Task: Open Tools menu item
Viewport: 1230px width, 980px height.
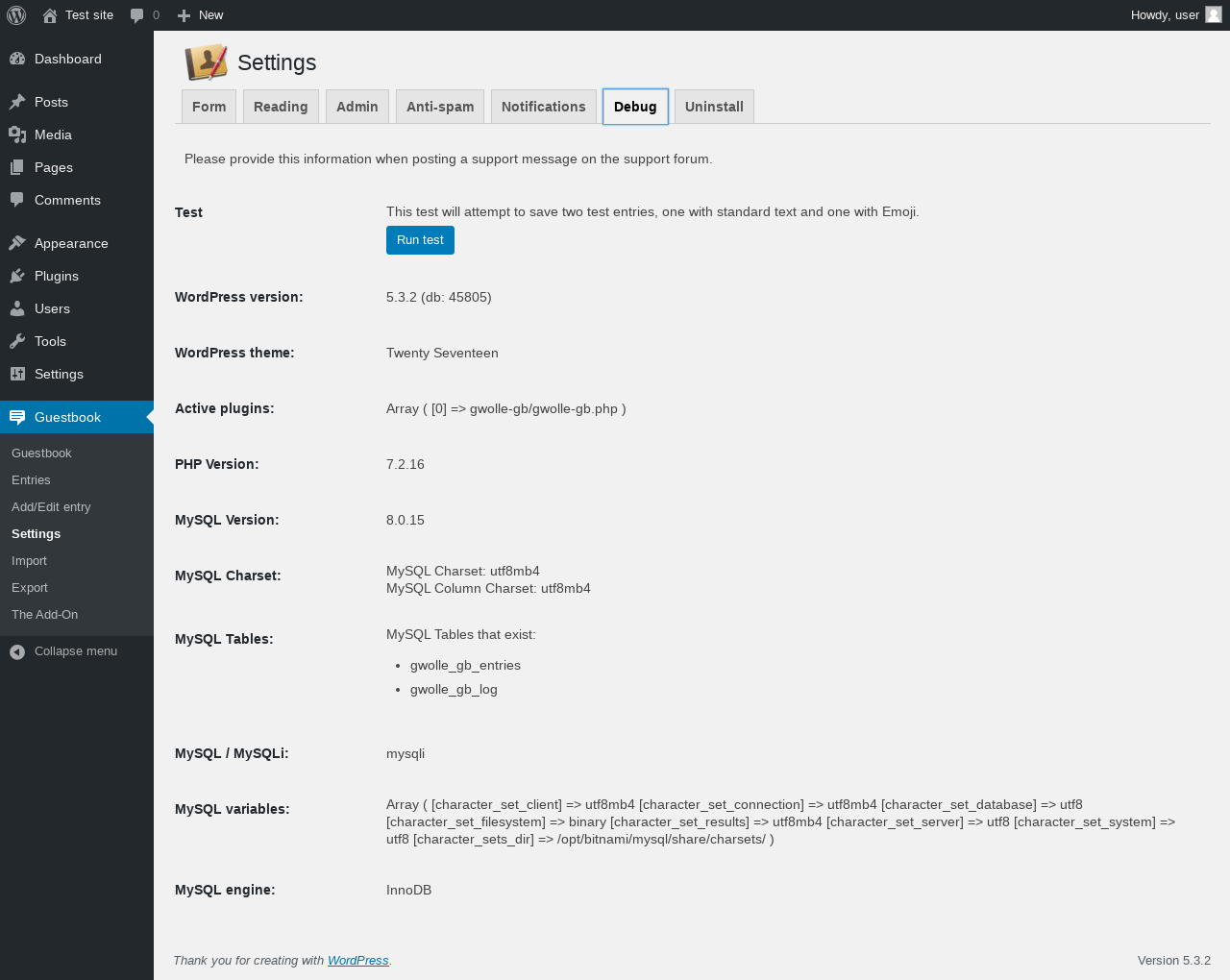Action: [77, 341]
